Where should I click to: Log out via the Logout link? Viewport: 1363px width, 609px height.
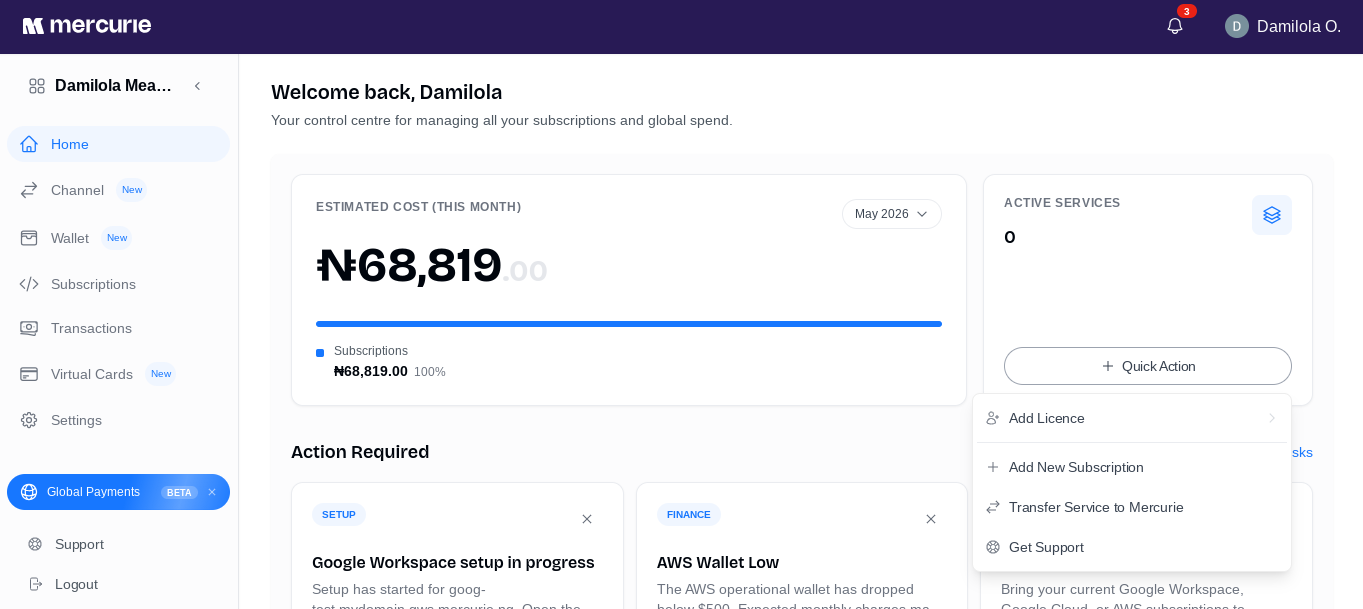[76, 584]
